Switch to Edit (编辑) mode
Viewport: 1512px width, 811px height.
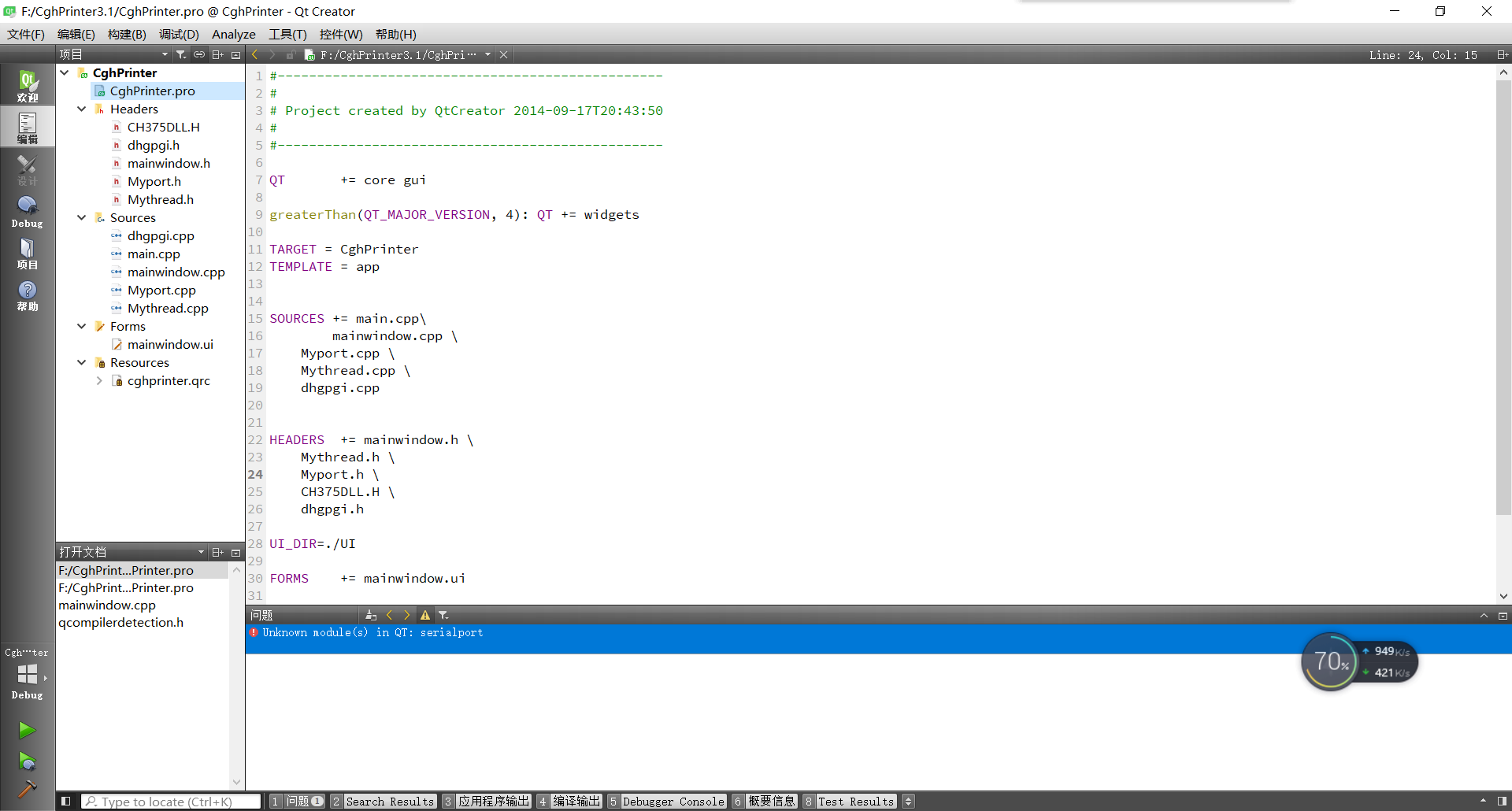point(27,127)
